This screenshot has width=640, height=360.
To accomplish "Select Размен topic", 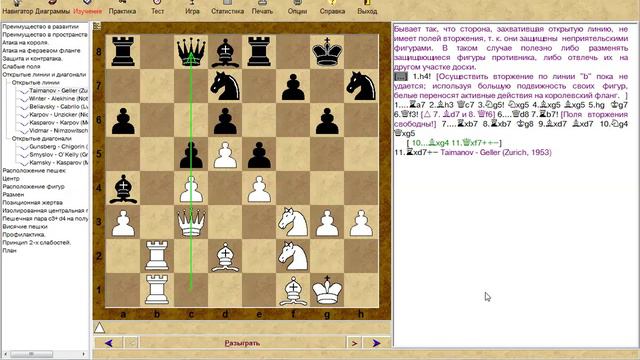I will tap(13, 195).
